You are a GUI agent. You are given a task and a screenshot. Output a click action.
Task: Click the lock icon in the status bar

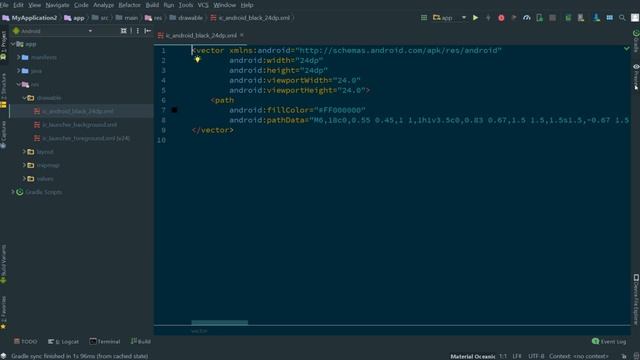624,356
